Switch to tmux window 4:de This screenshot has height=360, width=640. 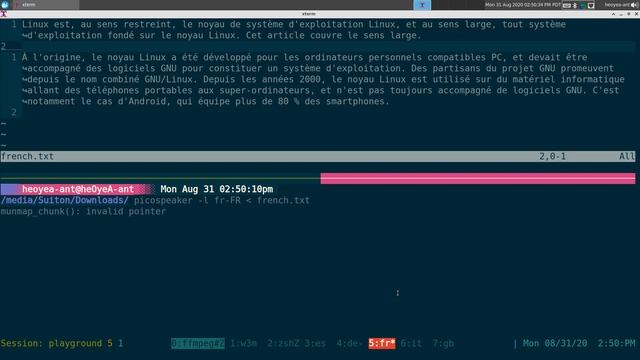[x=349, y=343]
